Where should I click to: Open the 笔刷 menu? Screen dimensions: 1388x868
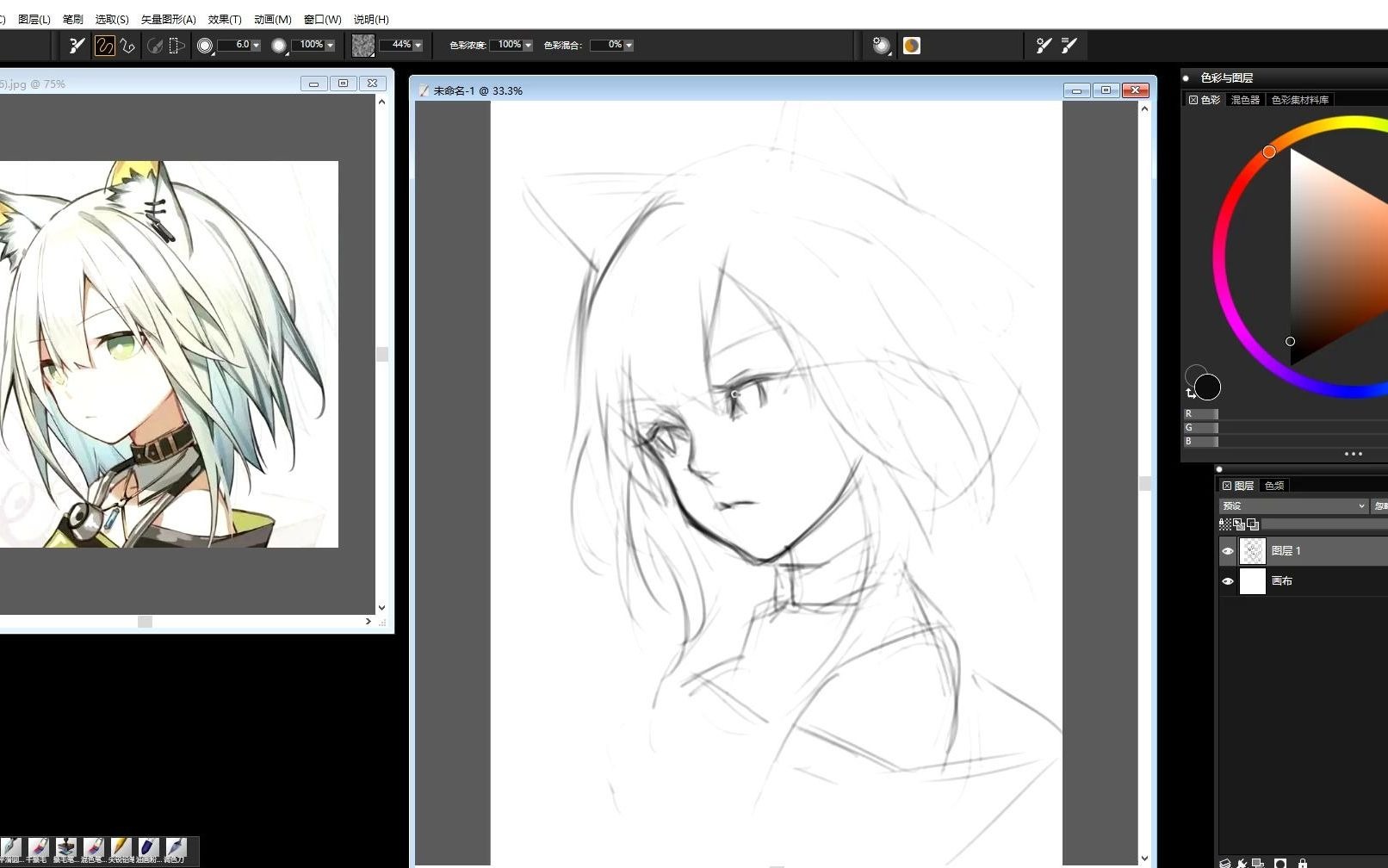pyautogui.click(x=73, y=19)
